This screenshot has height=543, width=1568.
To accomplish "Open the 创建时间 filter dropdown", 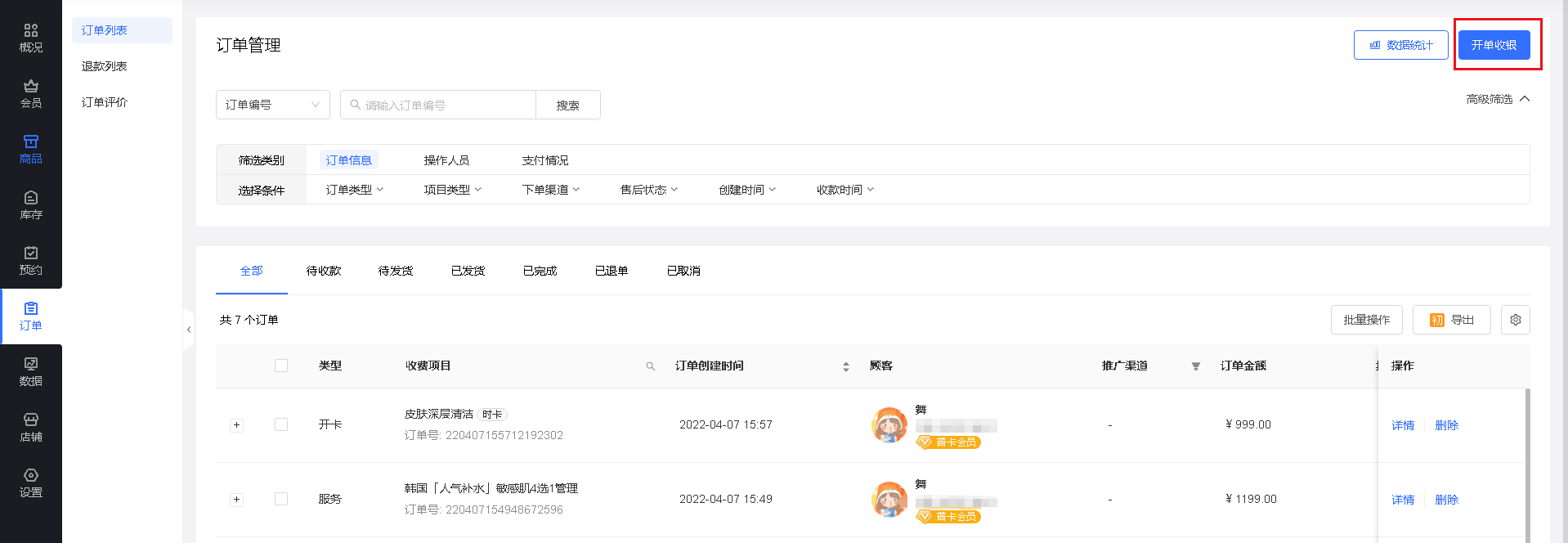I will [x=747, y=190].
